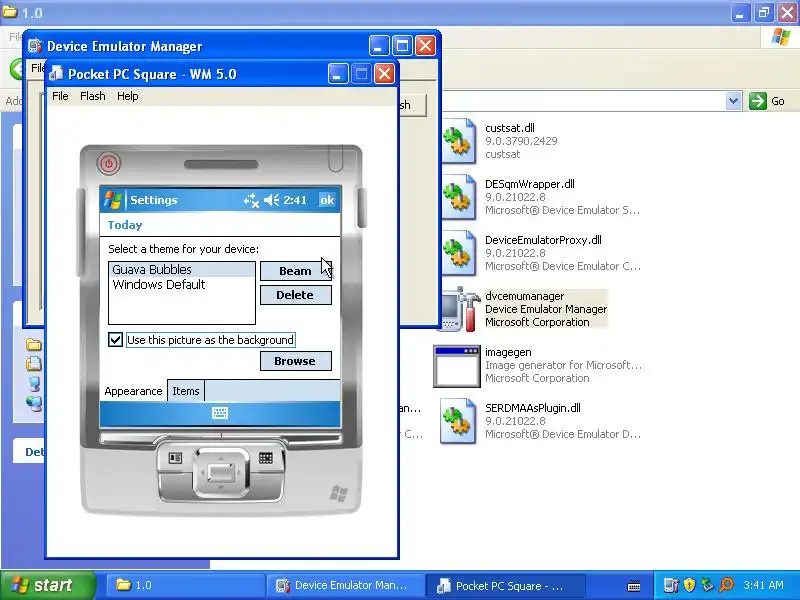Tap the ok button in Settings title bar
This screenshot has width=800, height=600.
[327, 200]
